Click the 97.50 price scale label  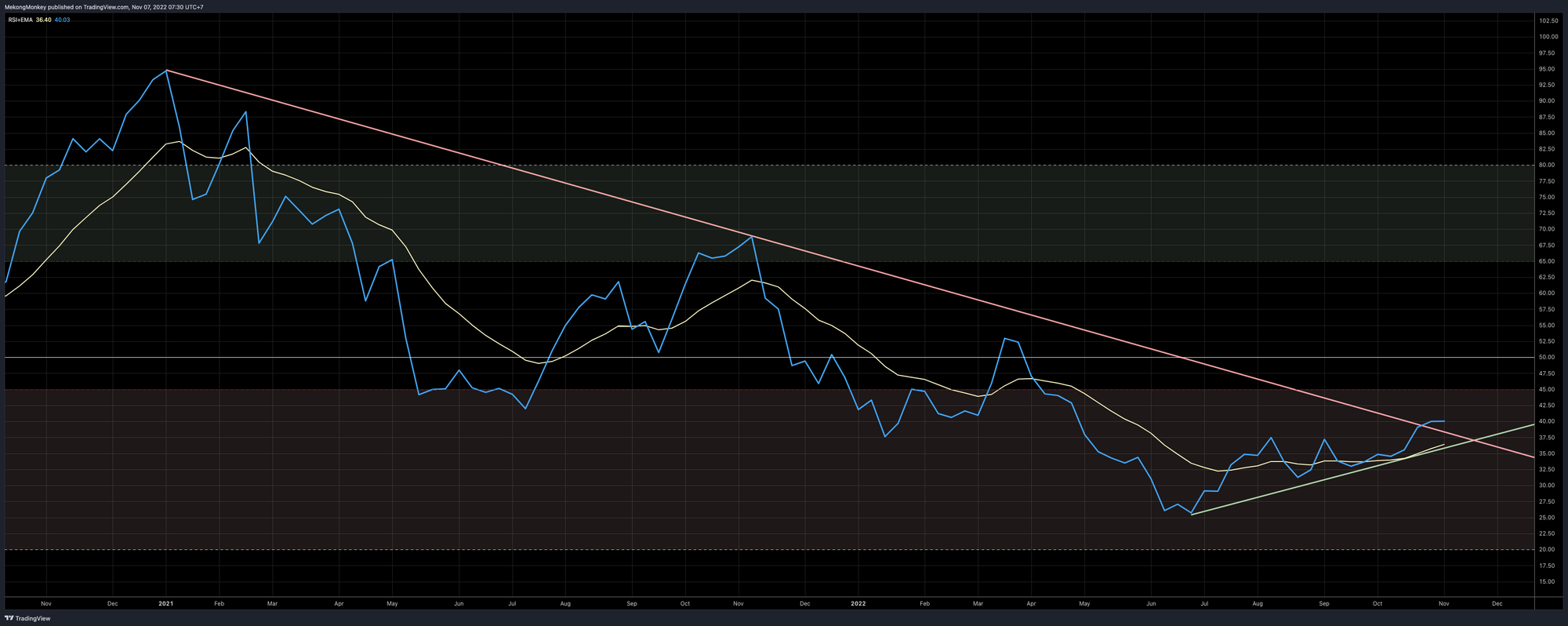pyautogui.click(x=1547, y=53)
